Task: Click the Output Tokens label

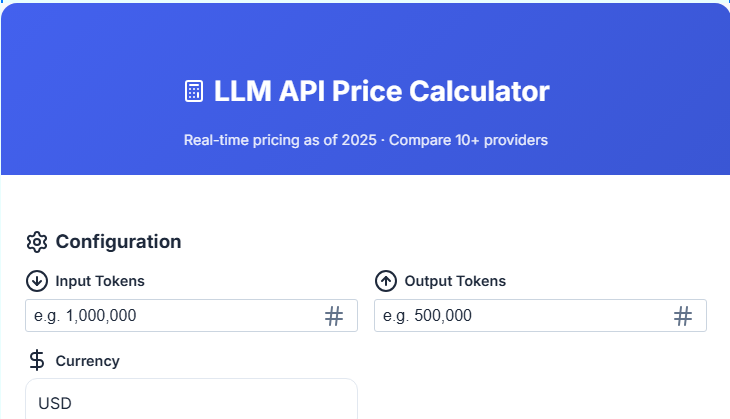Action: click(455, 281)
